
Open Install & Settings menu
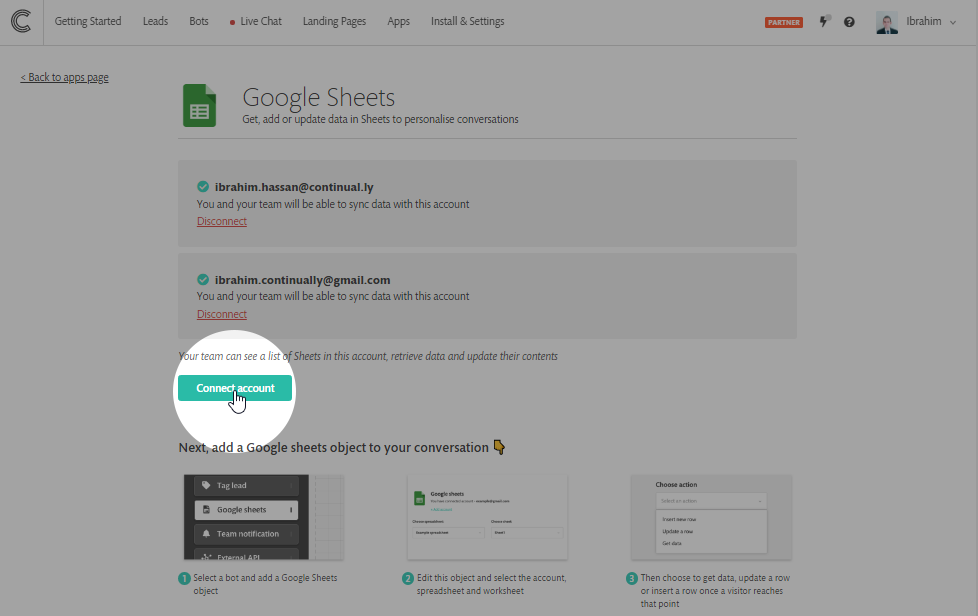[468, 21]
